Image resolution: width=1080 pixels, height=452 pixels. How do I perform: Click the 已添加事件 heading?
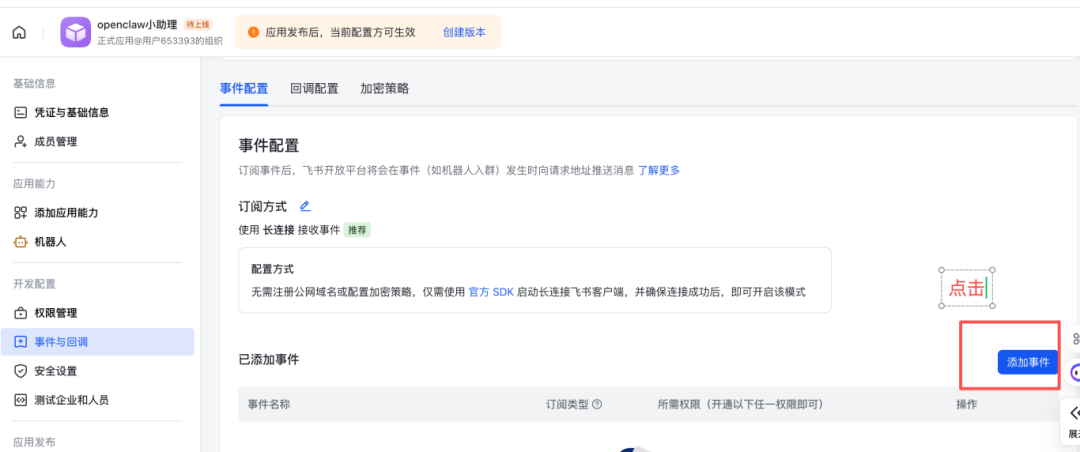coord(269,359)
